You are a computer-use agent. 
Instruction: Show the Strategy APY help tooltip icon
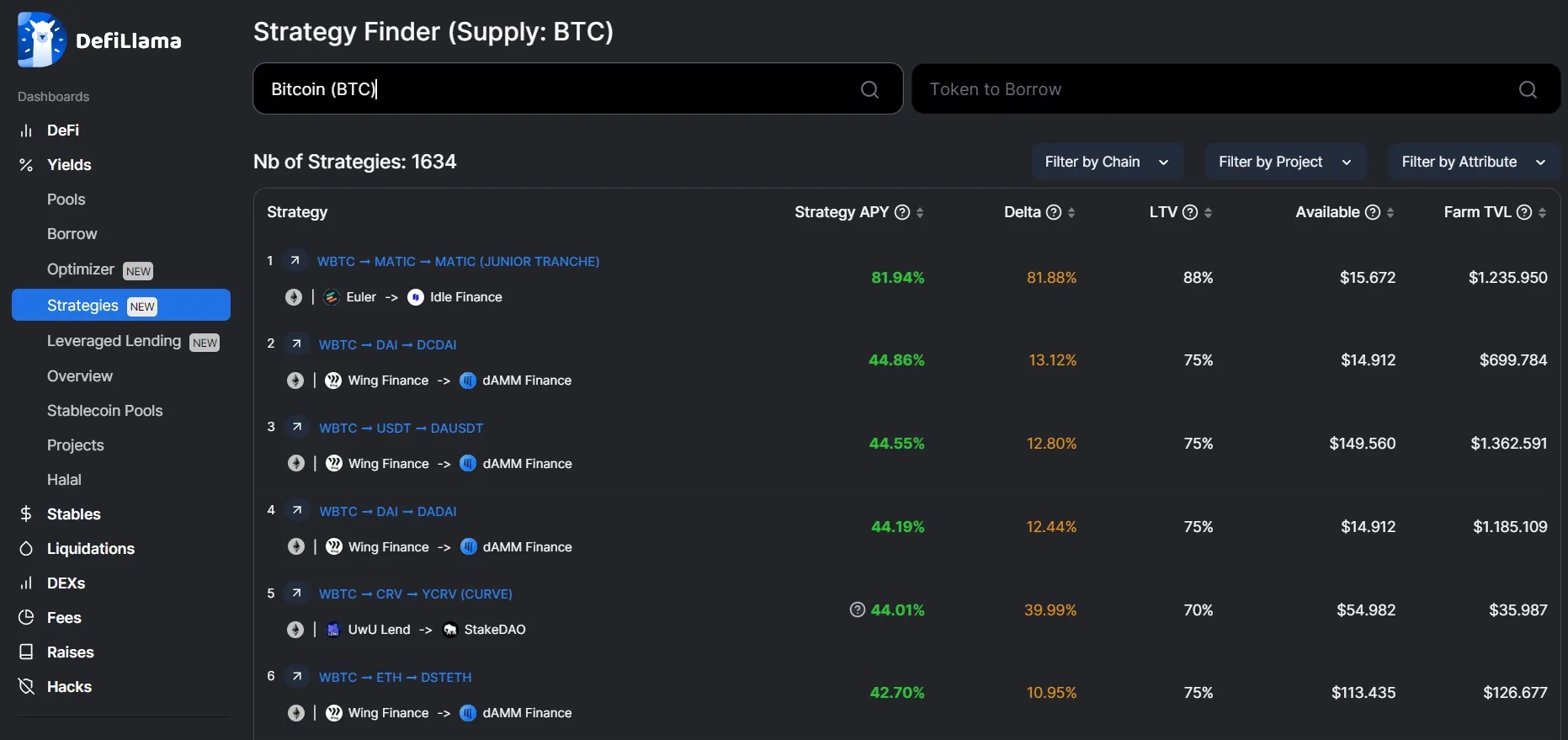tap(902, 212)
